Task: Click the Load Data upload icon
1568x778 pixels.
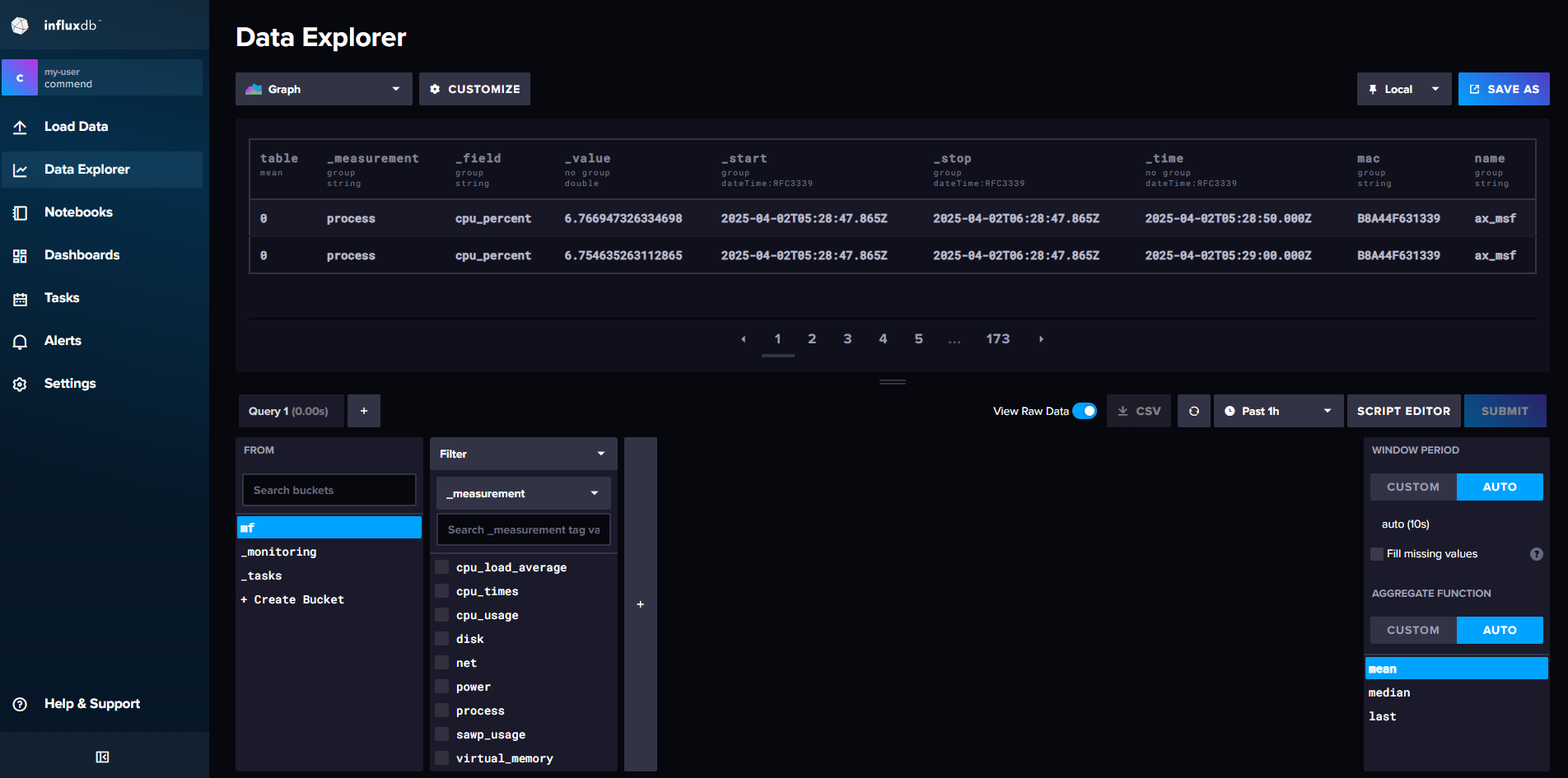Action: pyautogui.click(x=21, y=127)
